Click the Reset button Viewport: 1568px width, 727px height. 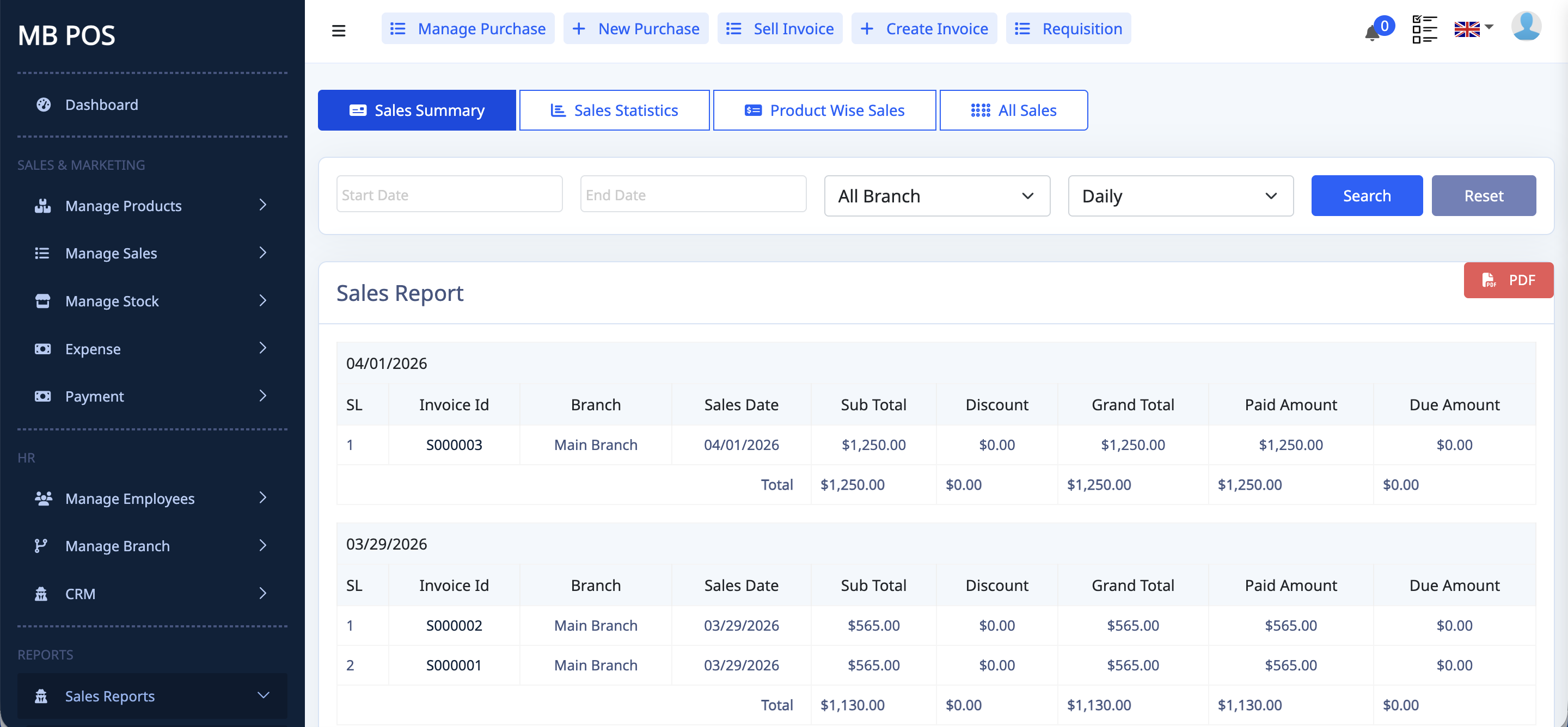coord(1484,196)
